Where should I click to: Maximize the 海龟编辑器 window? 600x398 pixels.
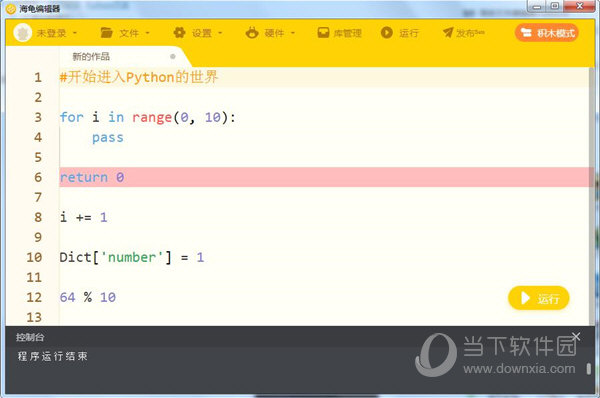pyautogui.click(x=555, y=6)
